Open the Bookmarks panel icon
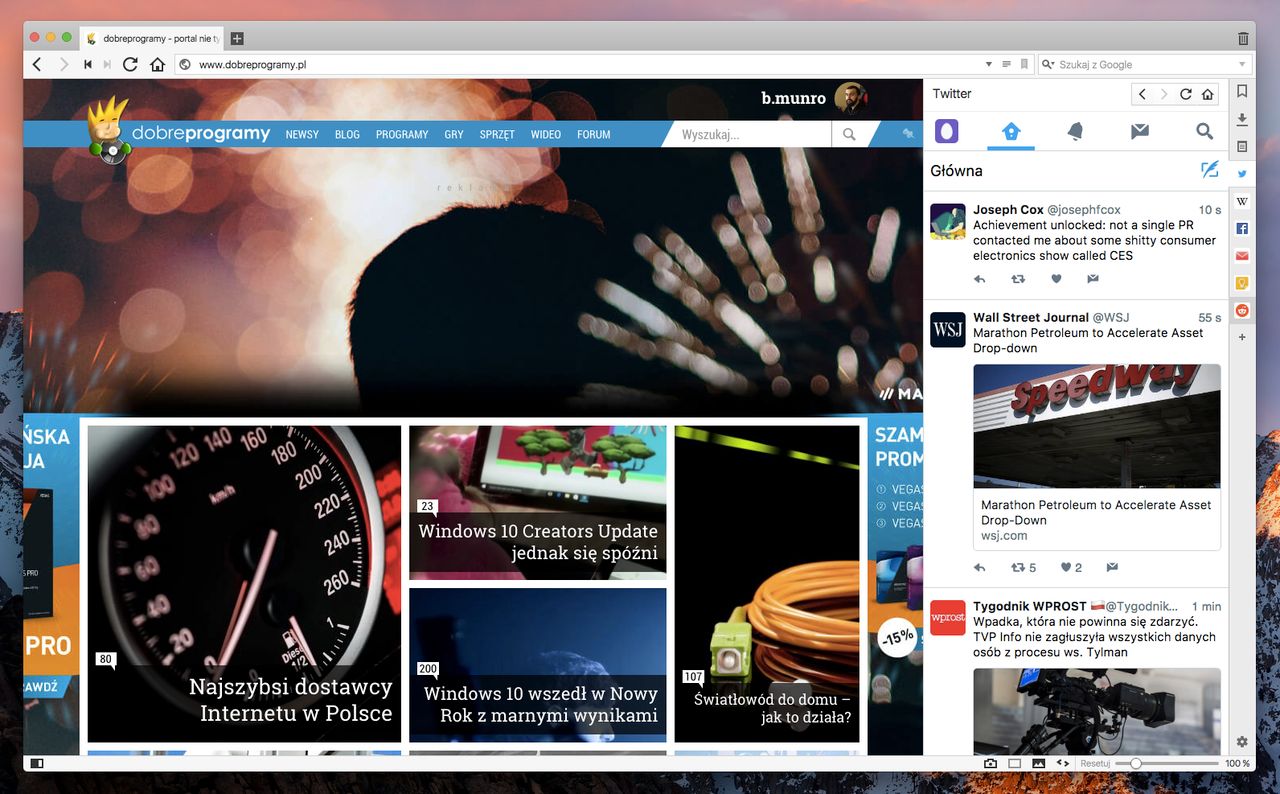The width and height of the screenshot is (1280, 794). [x=1242, y=91]
